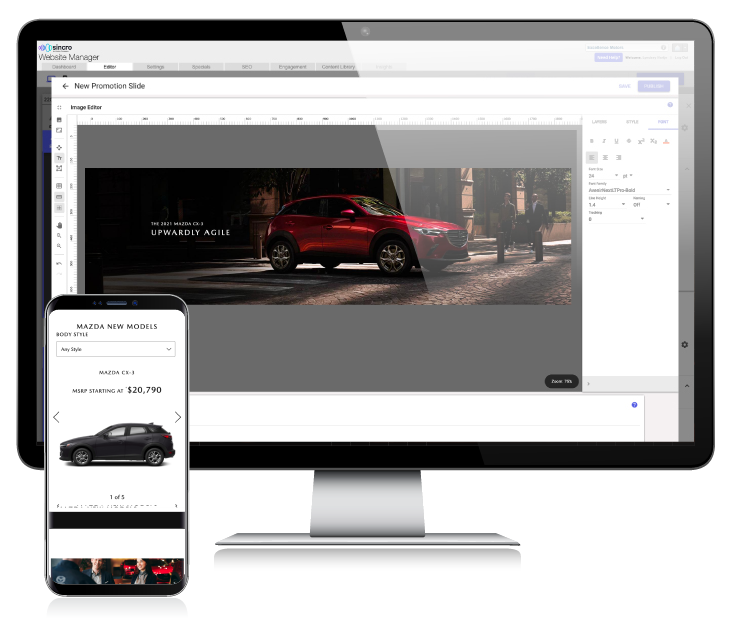Select the Hand pan tool

[59, 226]
